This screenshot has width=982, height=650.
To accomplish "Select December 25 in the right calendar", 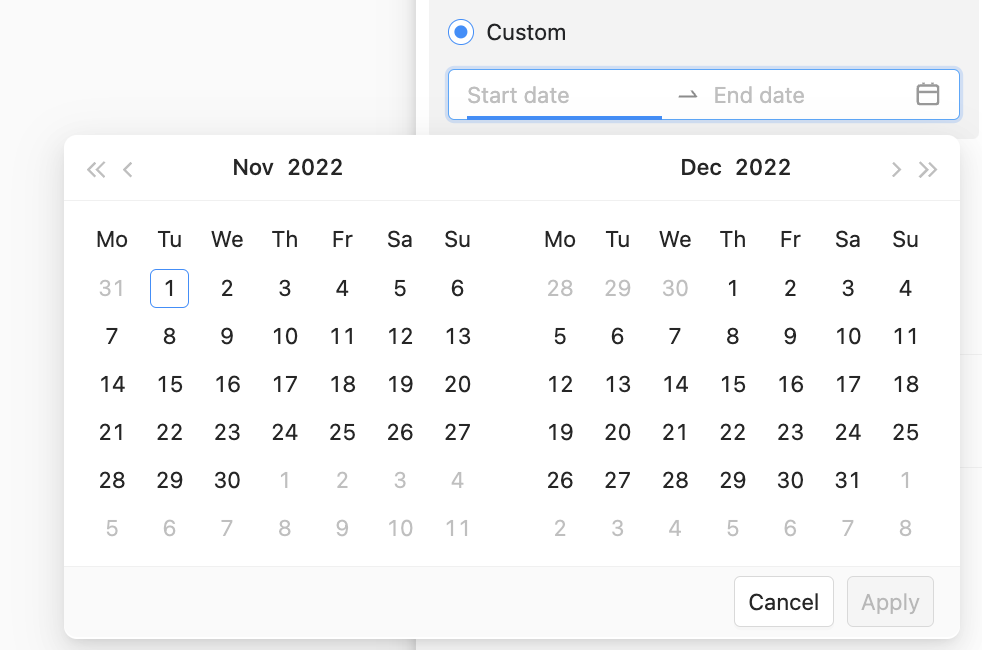I will 905,433.
